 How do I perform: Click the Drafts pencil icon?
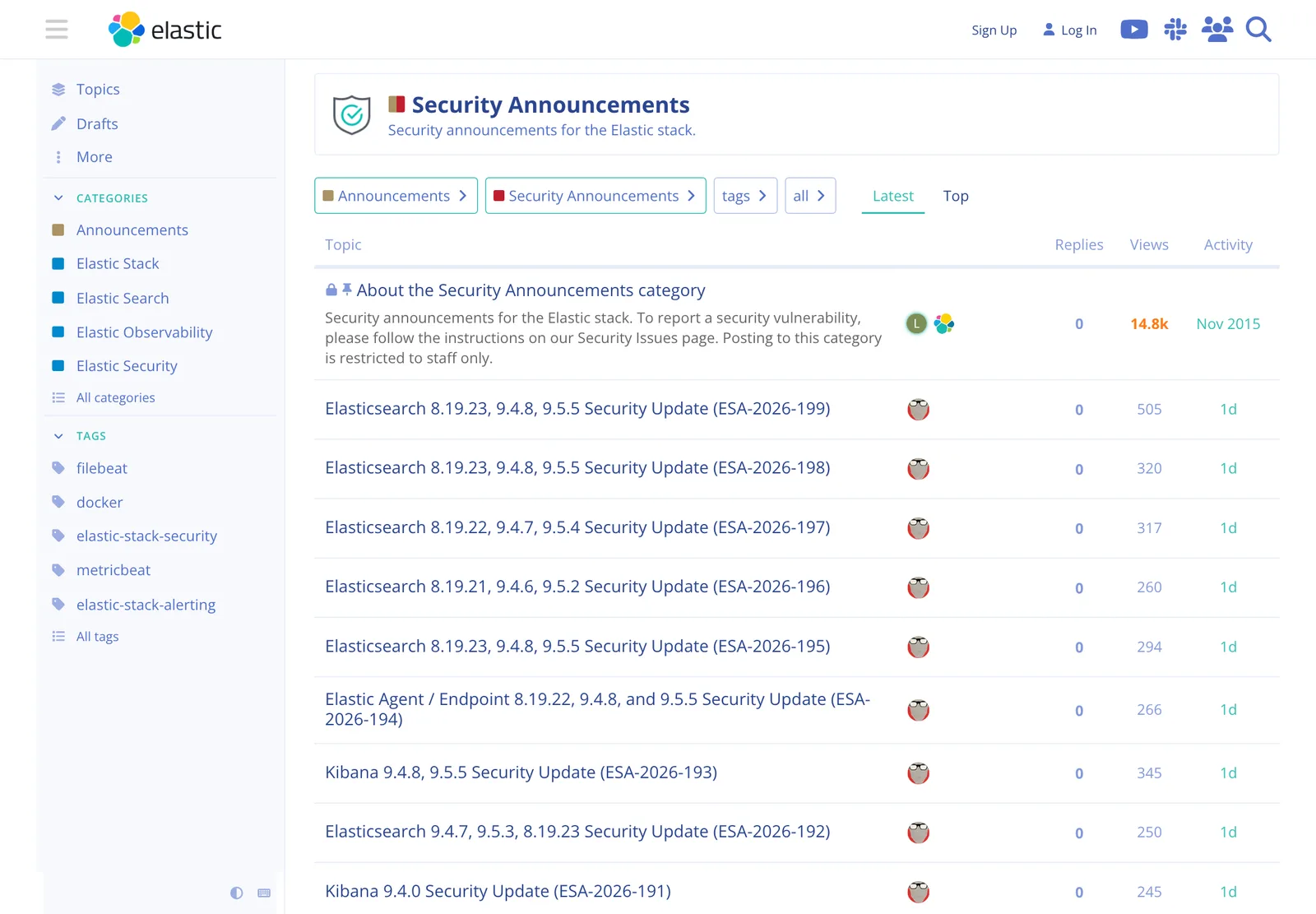coord(58,124)
